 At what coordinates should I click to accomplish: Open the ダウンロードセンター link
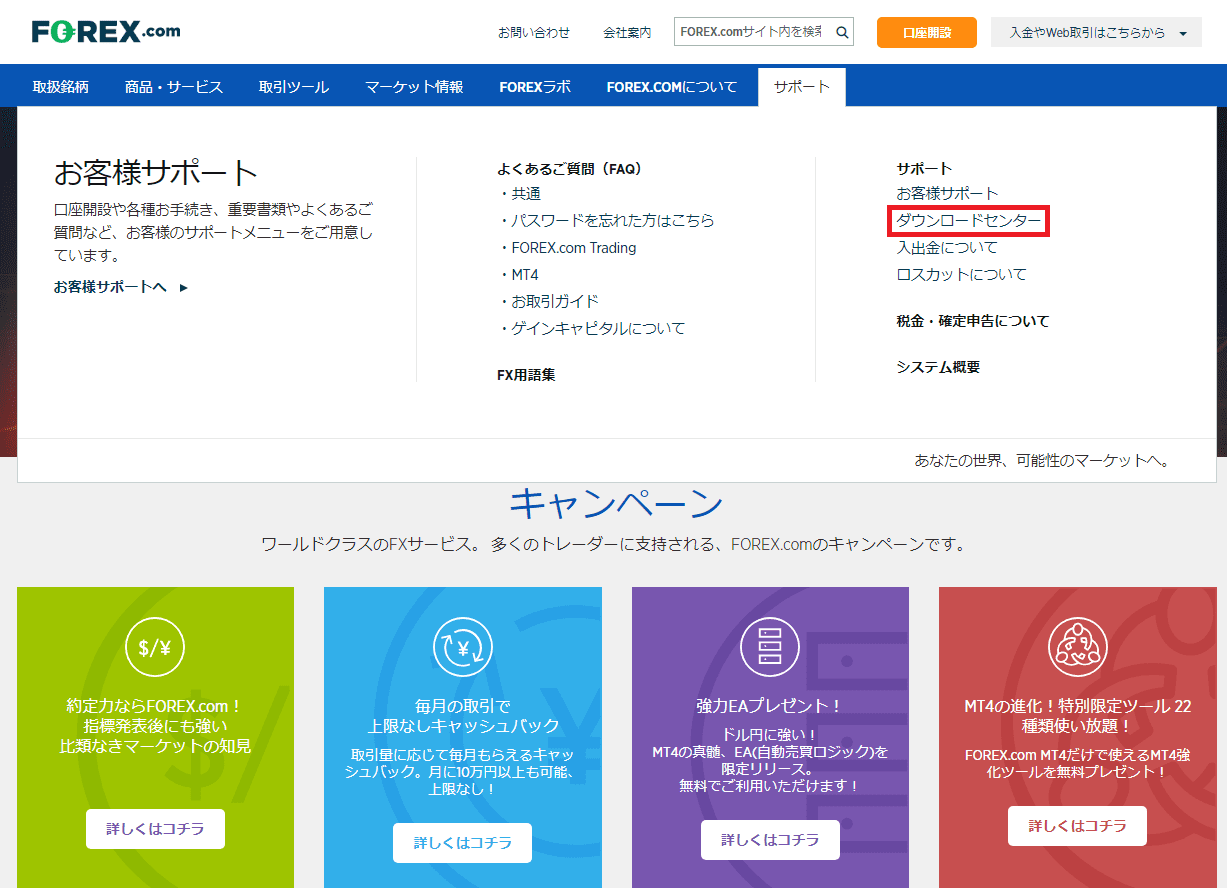(x=968, y=221)
